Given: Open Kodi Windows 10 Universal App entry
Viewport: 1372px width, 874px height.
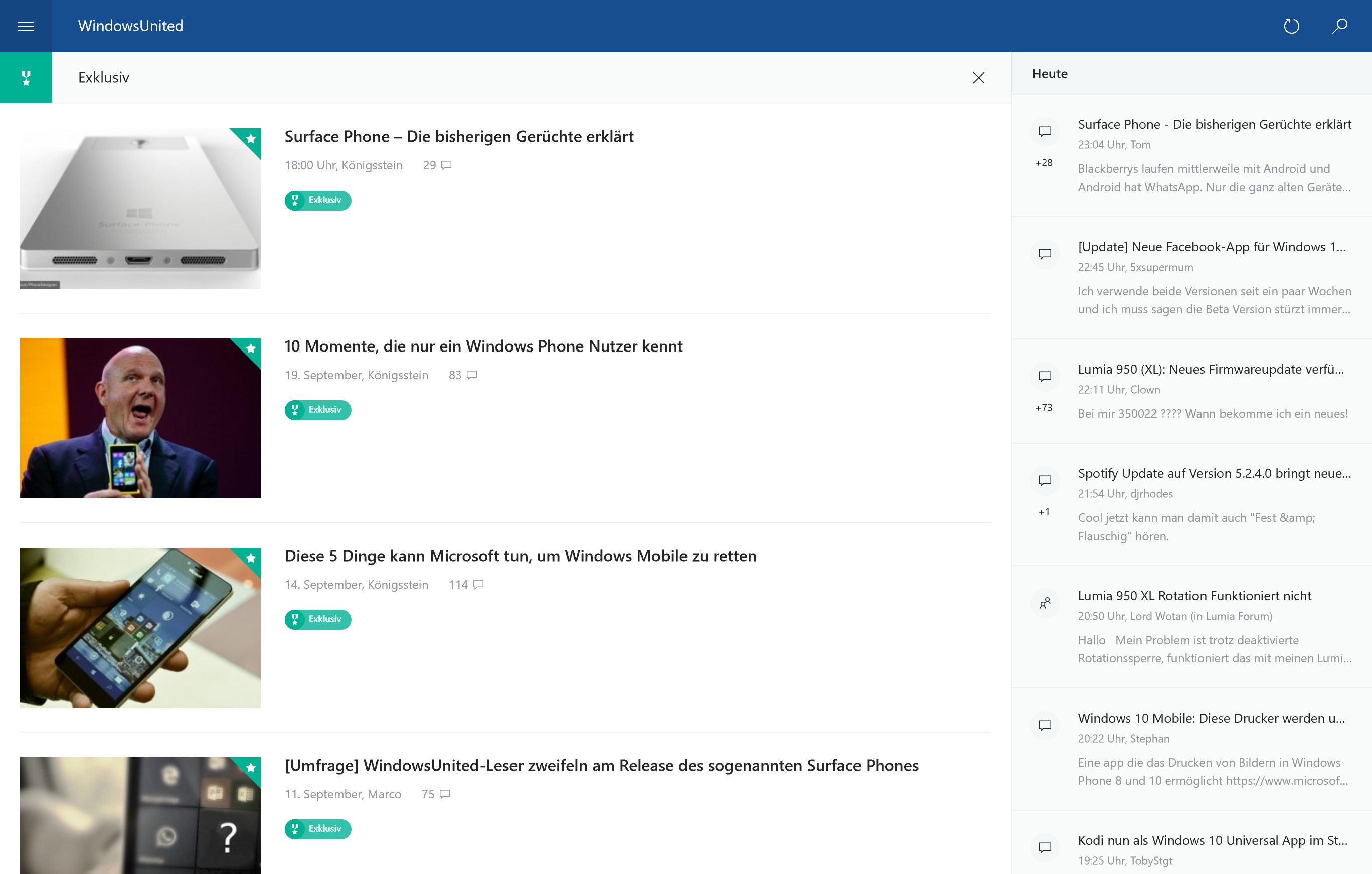Looking at the screenshot, I should click(1212, 840).
